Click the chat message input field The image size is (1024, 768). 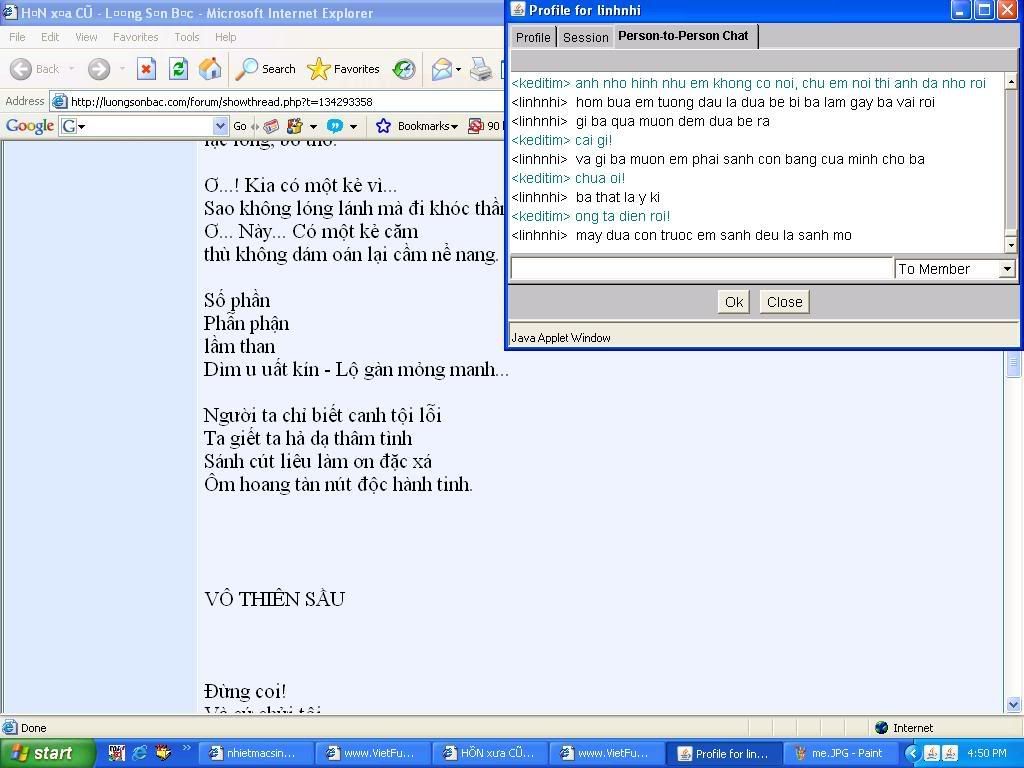pos(701,268)
